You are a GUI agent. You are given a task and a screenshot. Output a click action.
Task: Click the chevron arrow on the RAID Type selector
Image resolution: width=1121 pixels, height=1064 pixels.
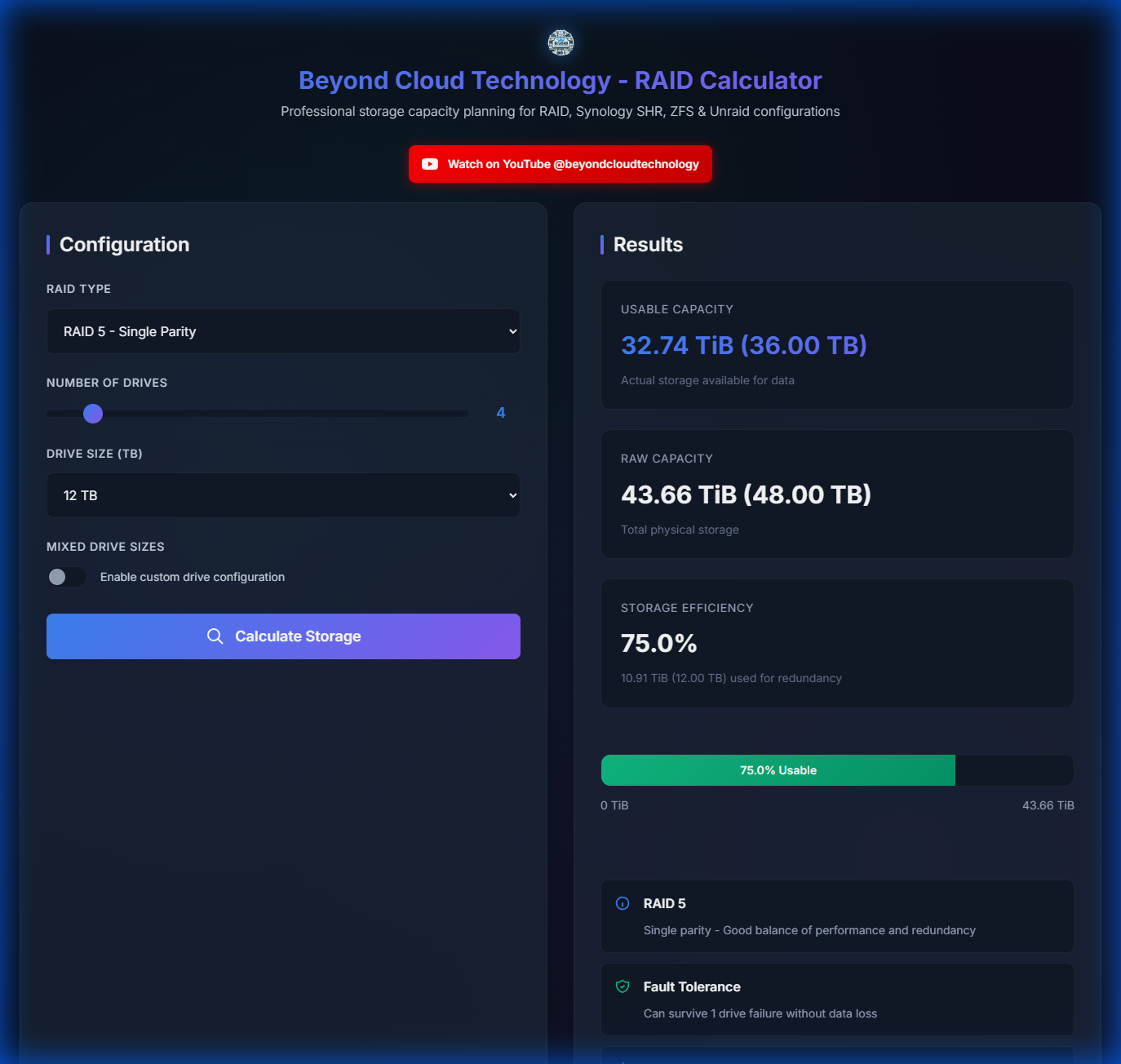pos(512,331)
